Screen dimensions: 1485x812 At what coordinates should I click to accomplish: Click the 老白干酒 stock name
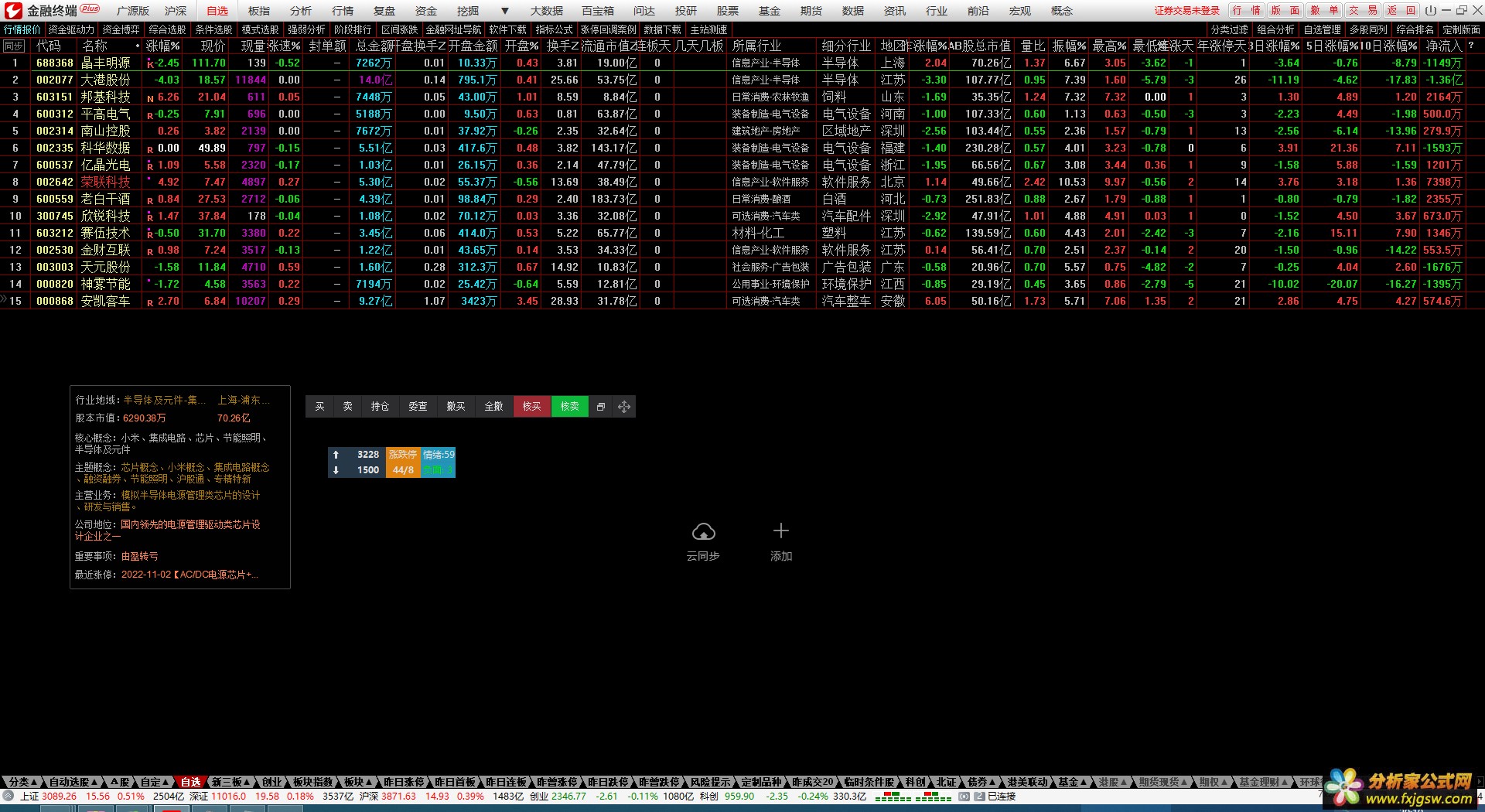pos(106,199)
